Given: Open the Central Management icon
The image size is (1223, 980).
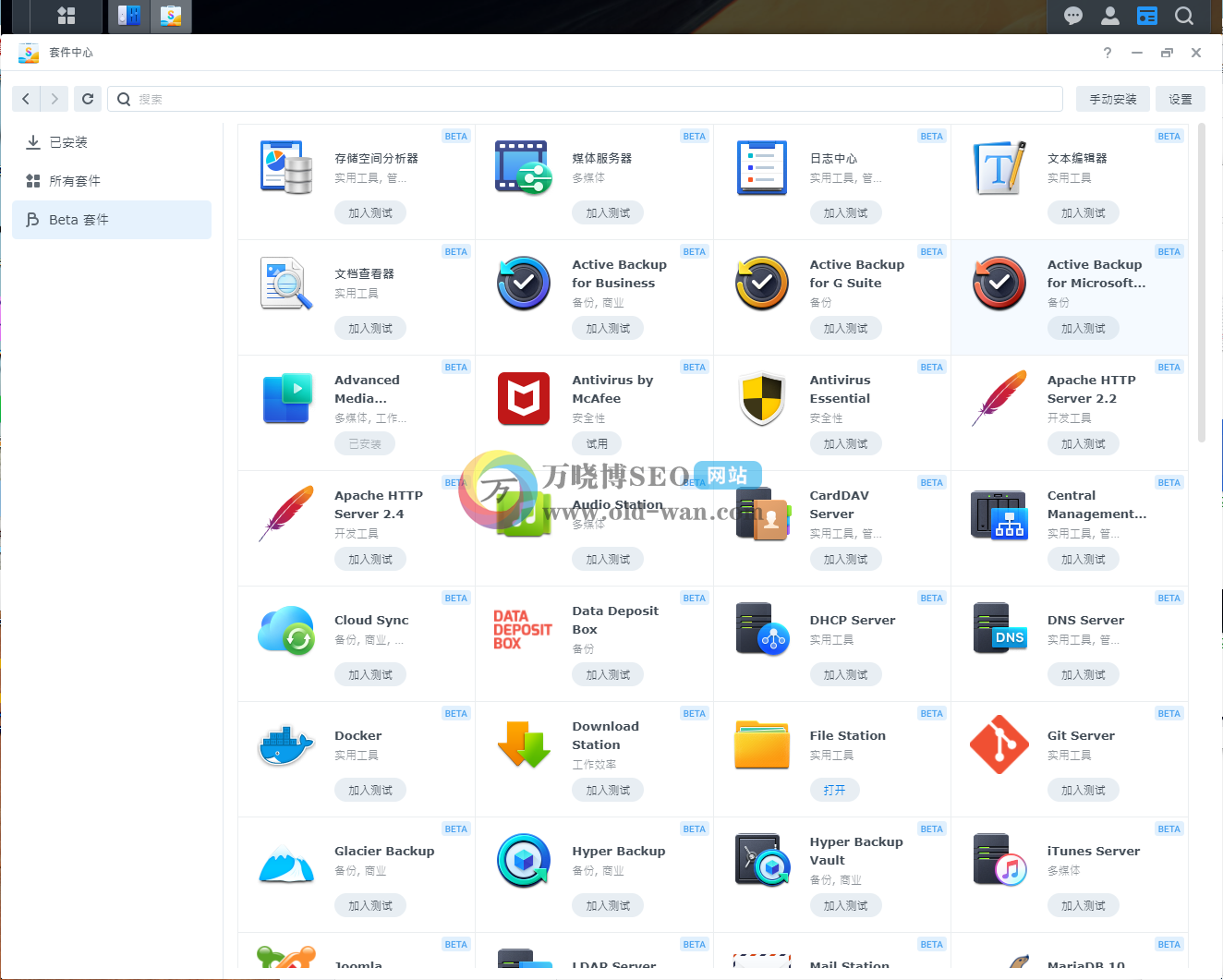Looking at the screenshot, I should pos(999,514).
